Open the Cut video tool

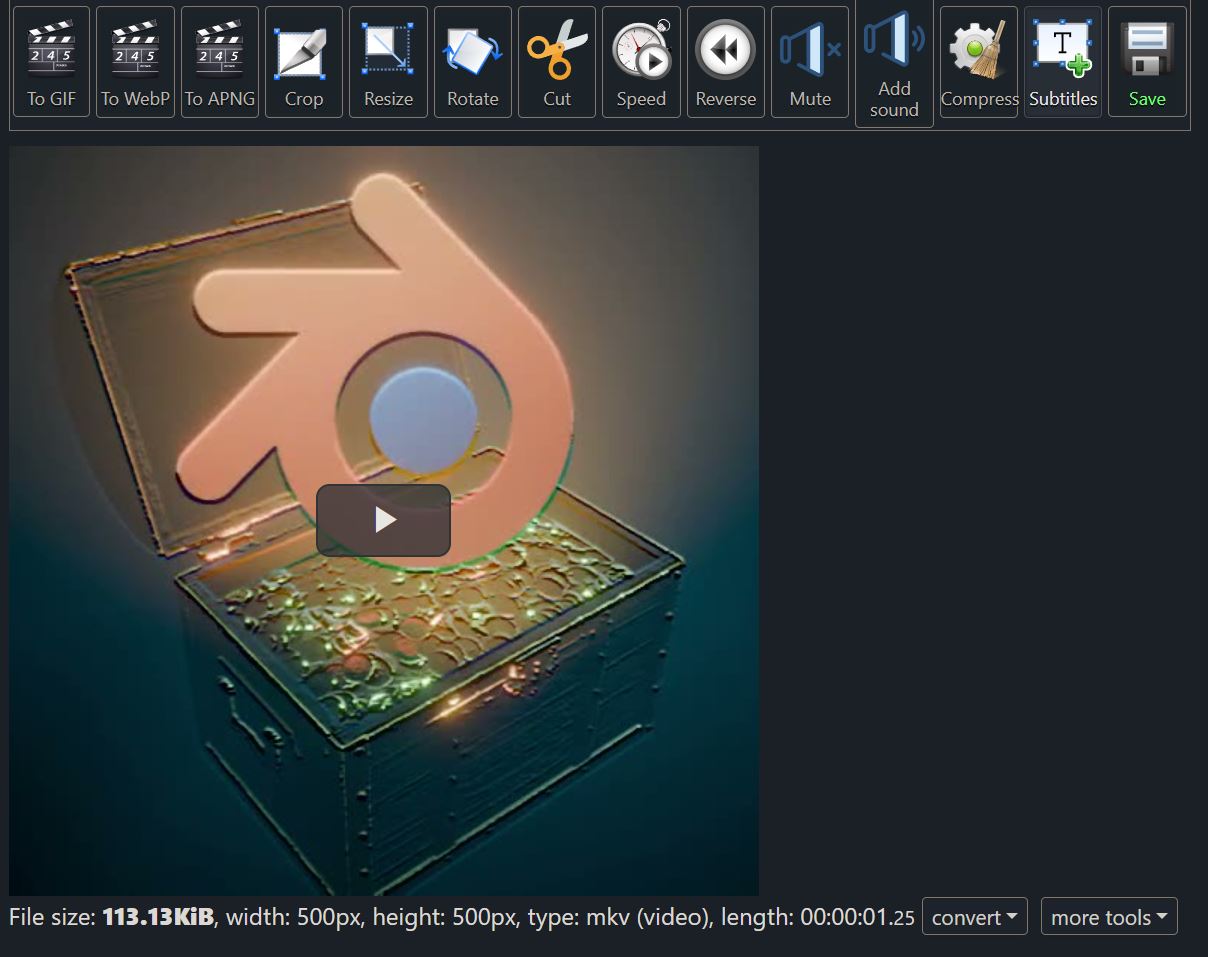coord(557,62)
